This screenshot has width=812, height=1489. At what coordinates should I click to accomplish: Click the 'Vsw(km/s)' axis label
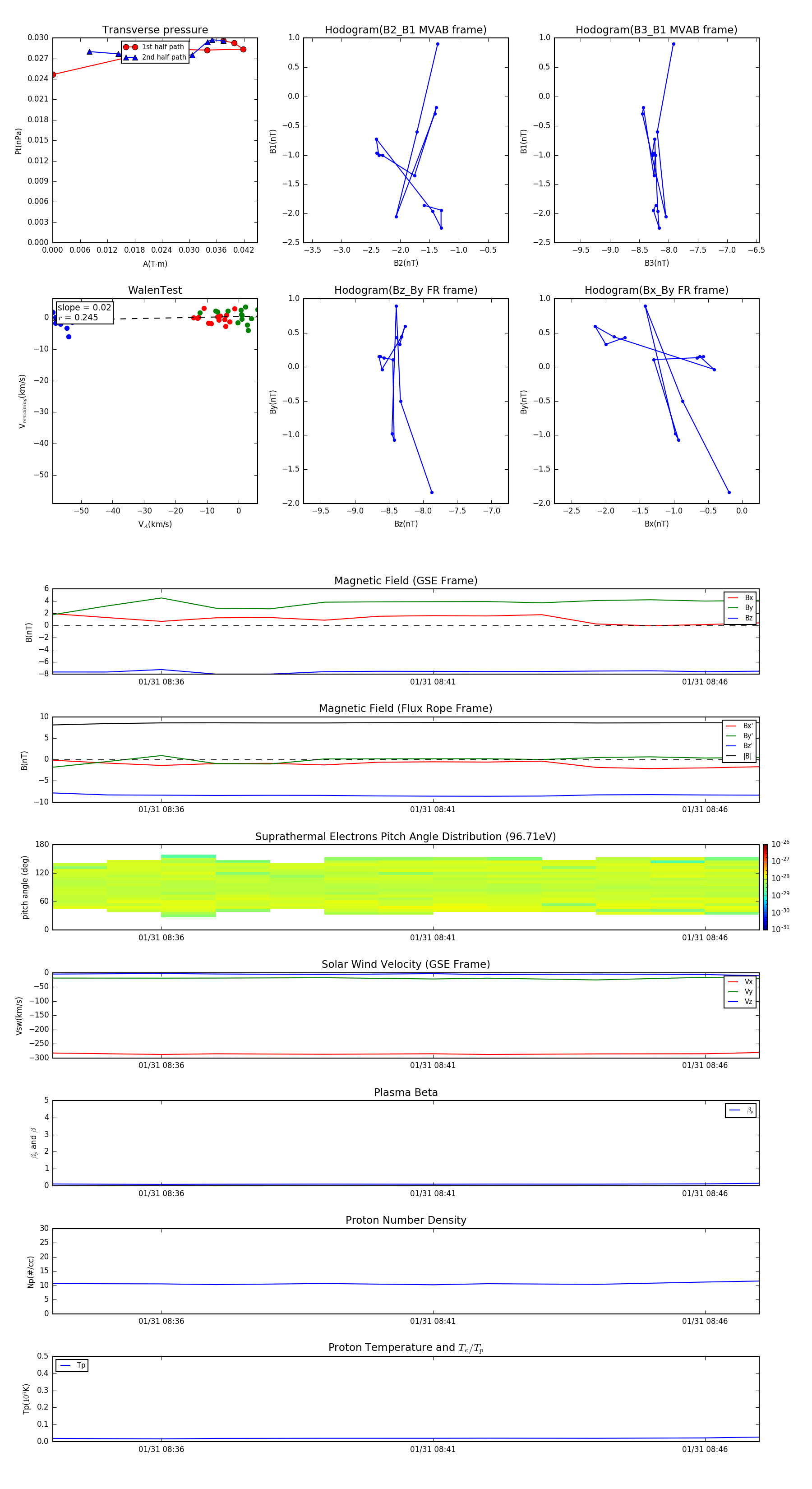(19, 1016)
